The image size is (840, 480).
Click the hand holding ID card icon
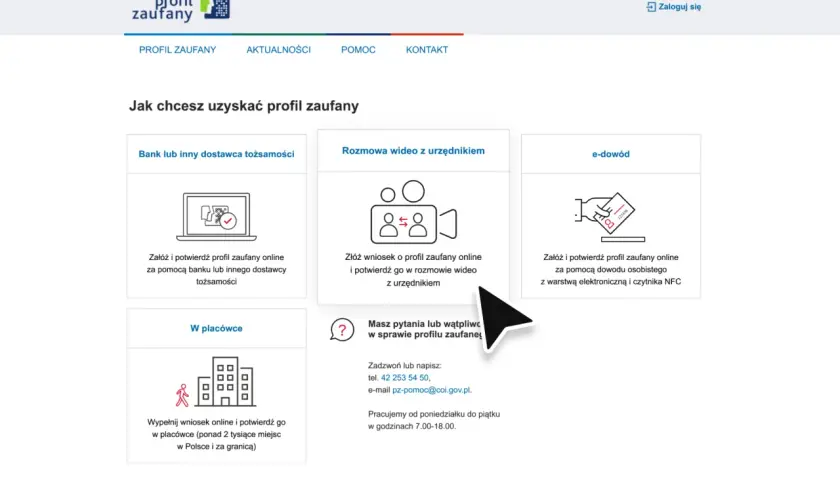tap(610, 217)
